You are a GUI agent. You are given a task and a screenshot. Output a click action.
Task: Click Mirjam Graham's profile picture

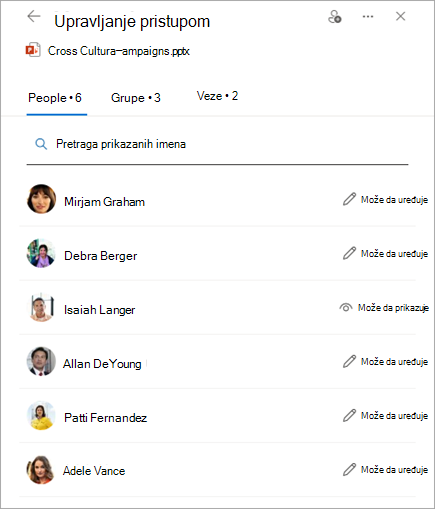[x=41, y=199]
